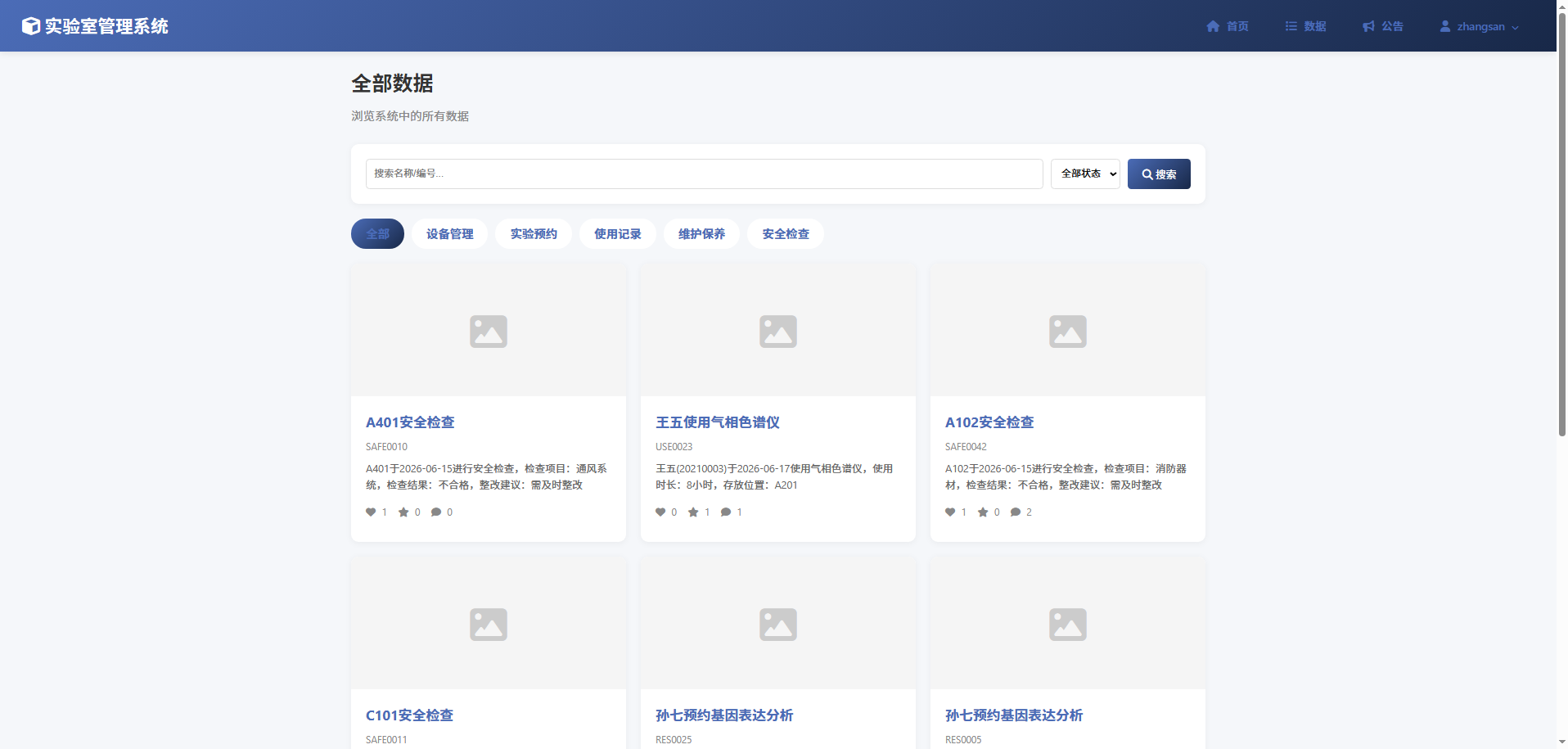Switch to the 实验预约 tab

coord(534,234)
